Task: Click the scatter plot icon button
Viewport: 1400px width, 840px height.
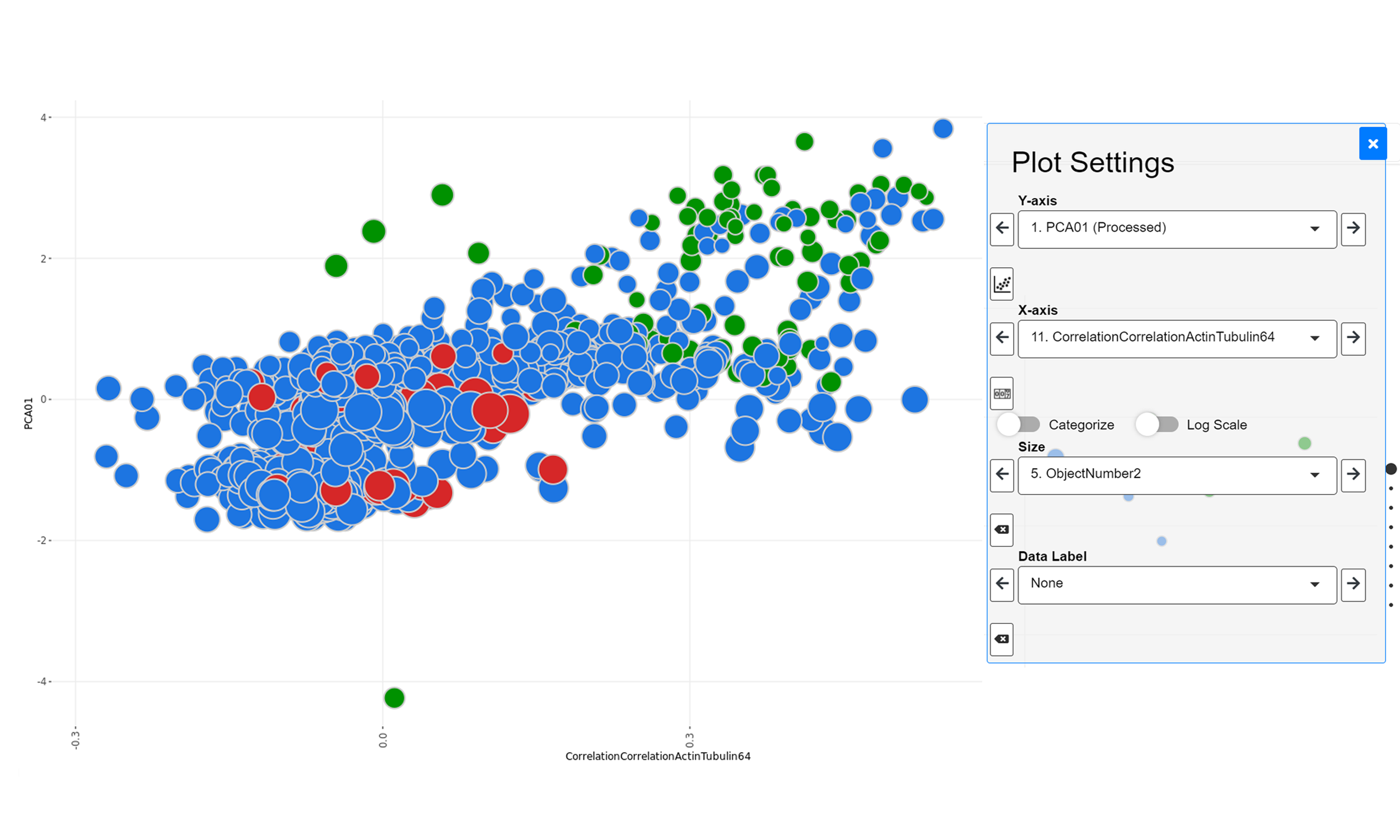Action: tap(1002, 283)
